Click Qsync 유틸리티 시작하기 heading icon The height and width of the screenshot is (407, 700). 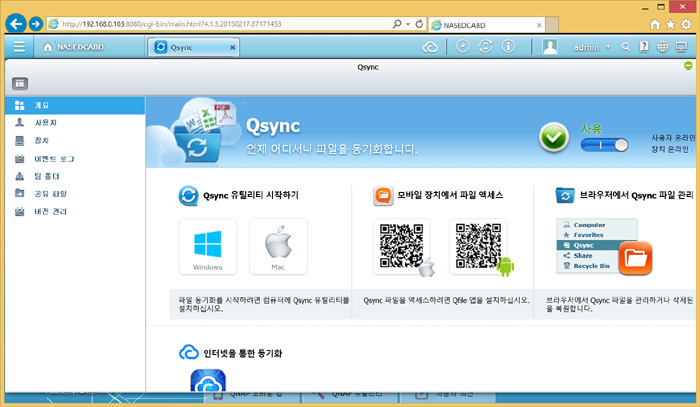coord(188,195)
